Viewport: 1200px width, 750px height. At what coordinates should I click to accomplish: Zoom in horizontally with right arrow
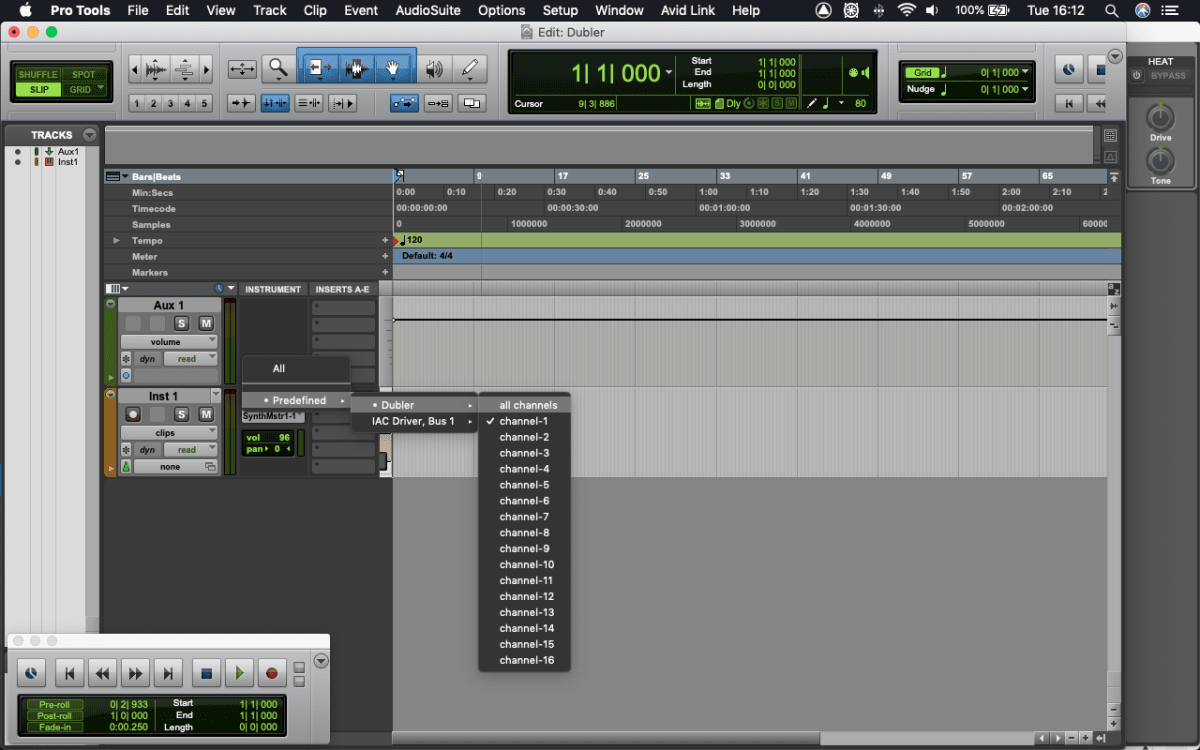pos(207,70)
